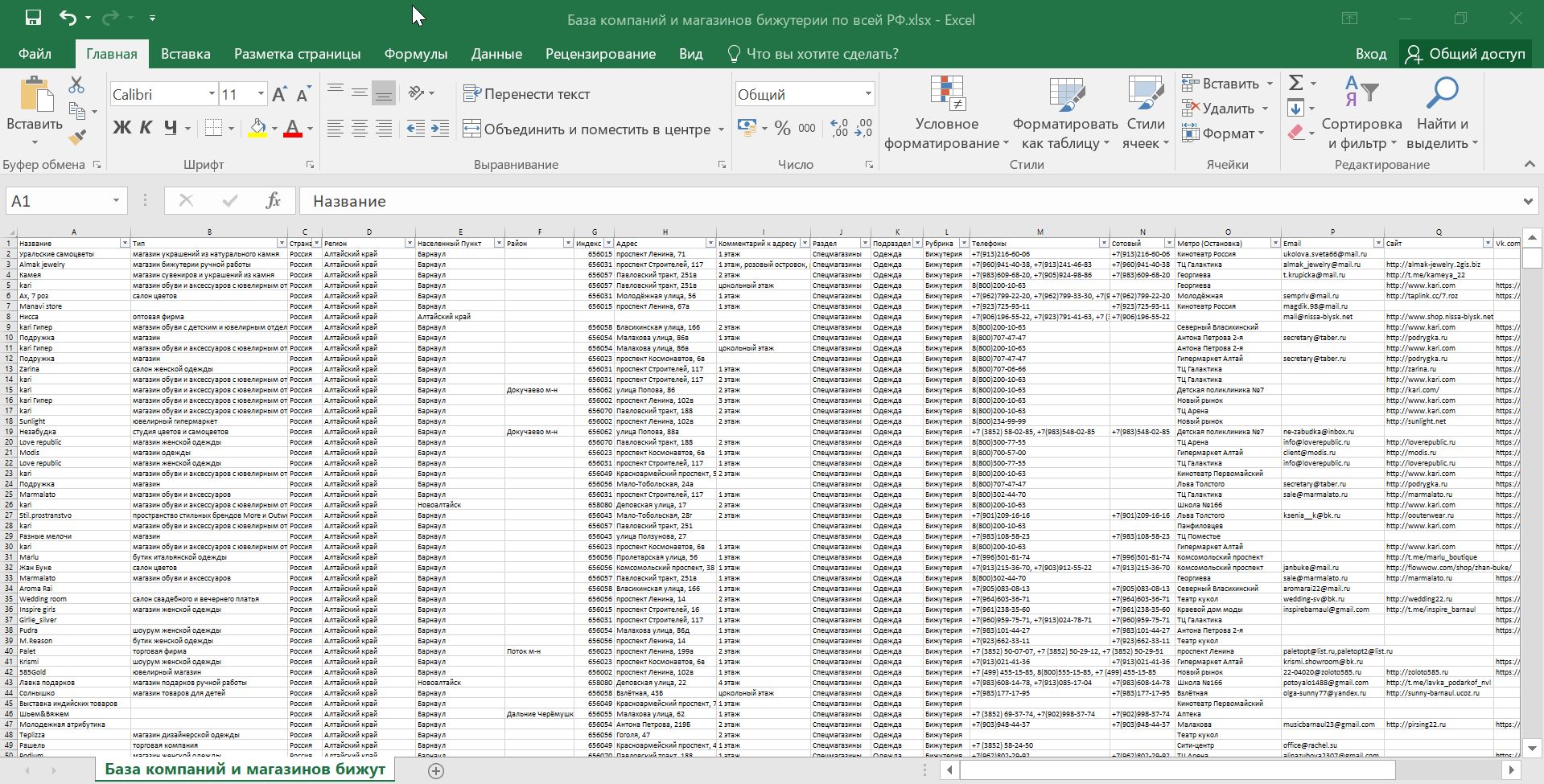Click the Increase Indent icon
1544x784 pixels.
point(440,129)
